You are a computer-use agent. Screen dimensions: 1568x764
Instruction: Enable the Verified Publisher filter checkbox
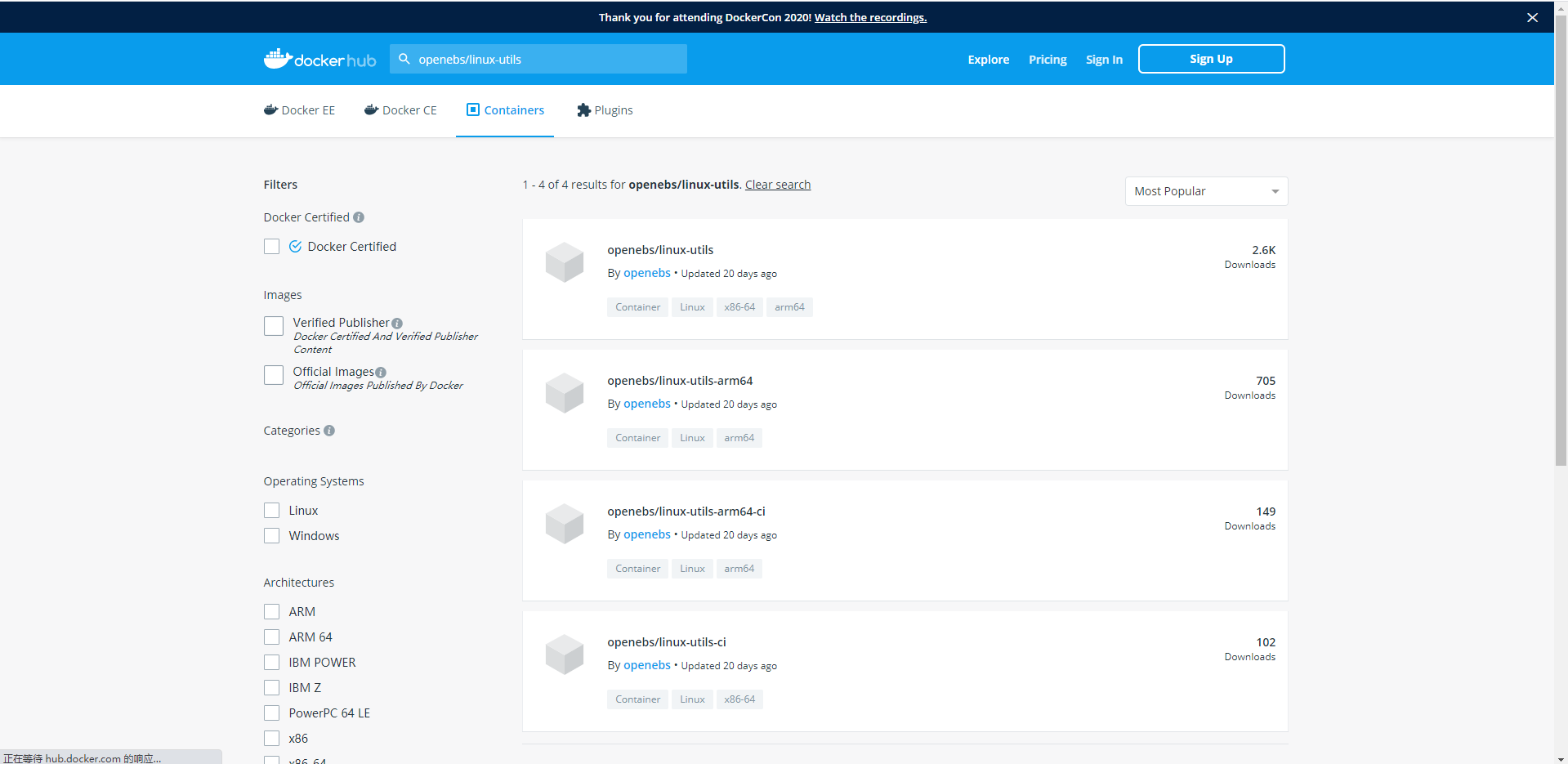click(x=274, y=326)
